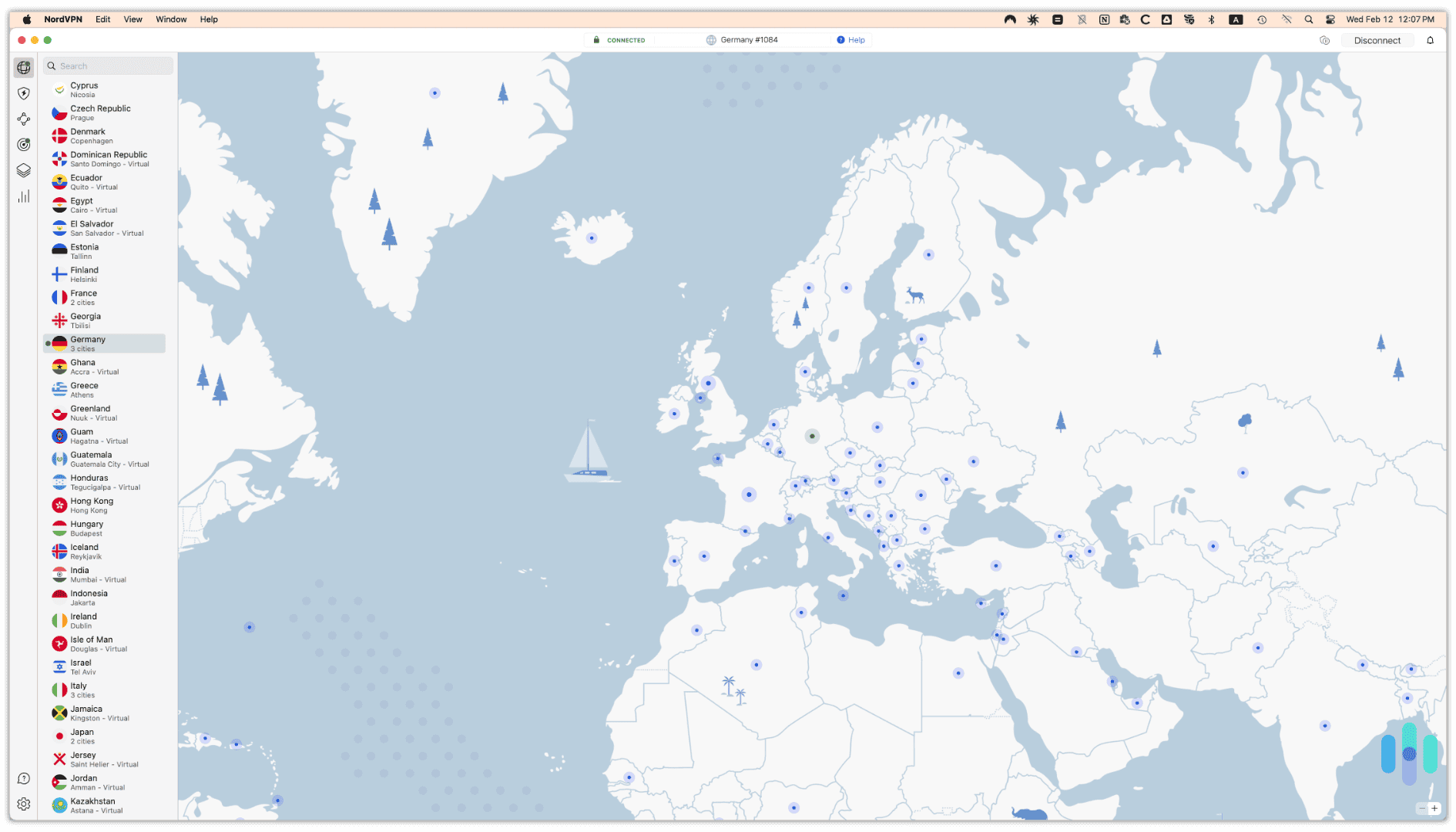Open notifications with the bell icon

(x=1431, y=40)
